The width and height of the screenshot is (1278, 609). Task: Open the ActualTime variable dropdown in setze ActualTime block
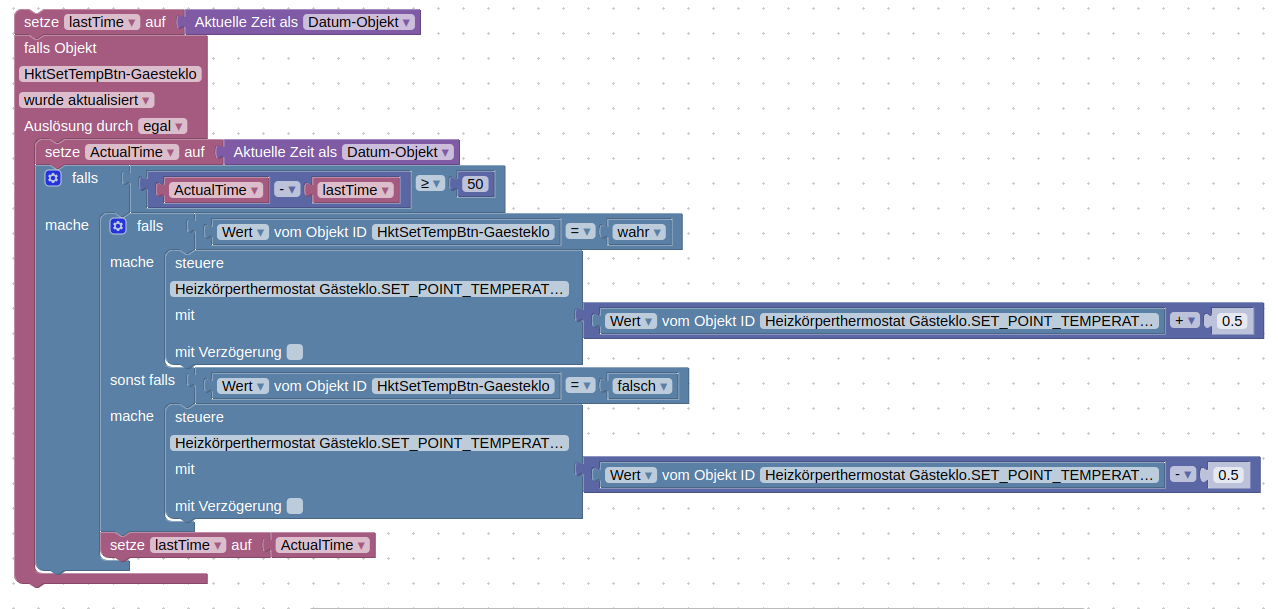132,152
